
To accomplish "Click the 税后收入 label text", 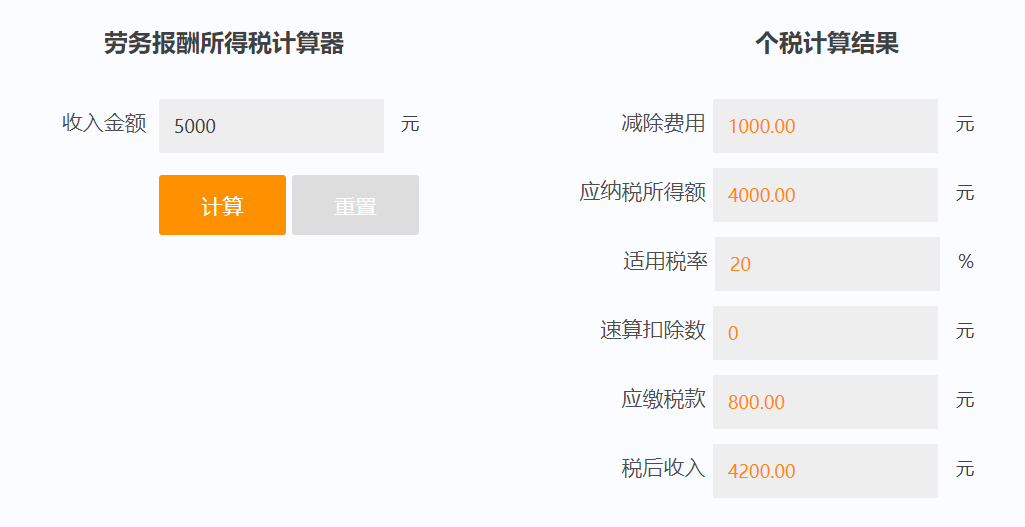I will click(x=663, y=468).
